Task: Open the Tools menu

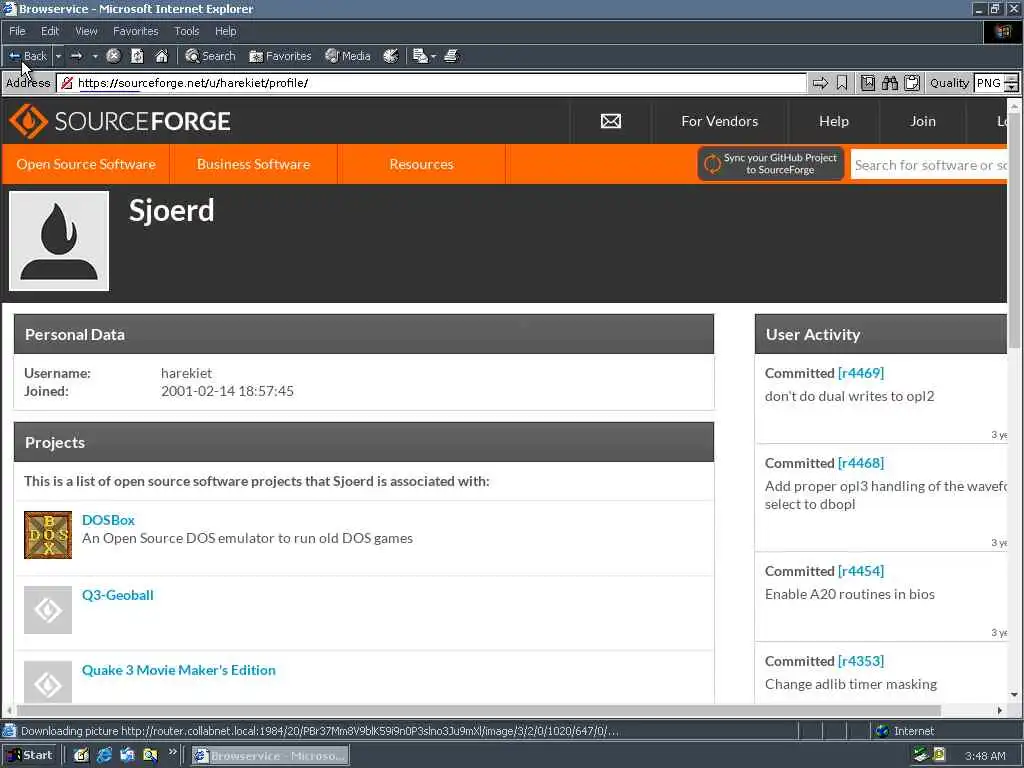Action: 187,31
